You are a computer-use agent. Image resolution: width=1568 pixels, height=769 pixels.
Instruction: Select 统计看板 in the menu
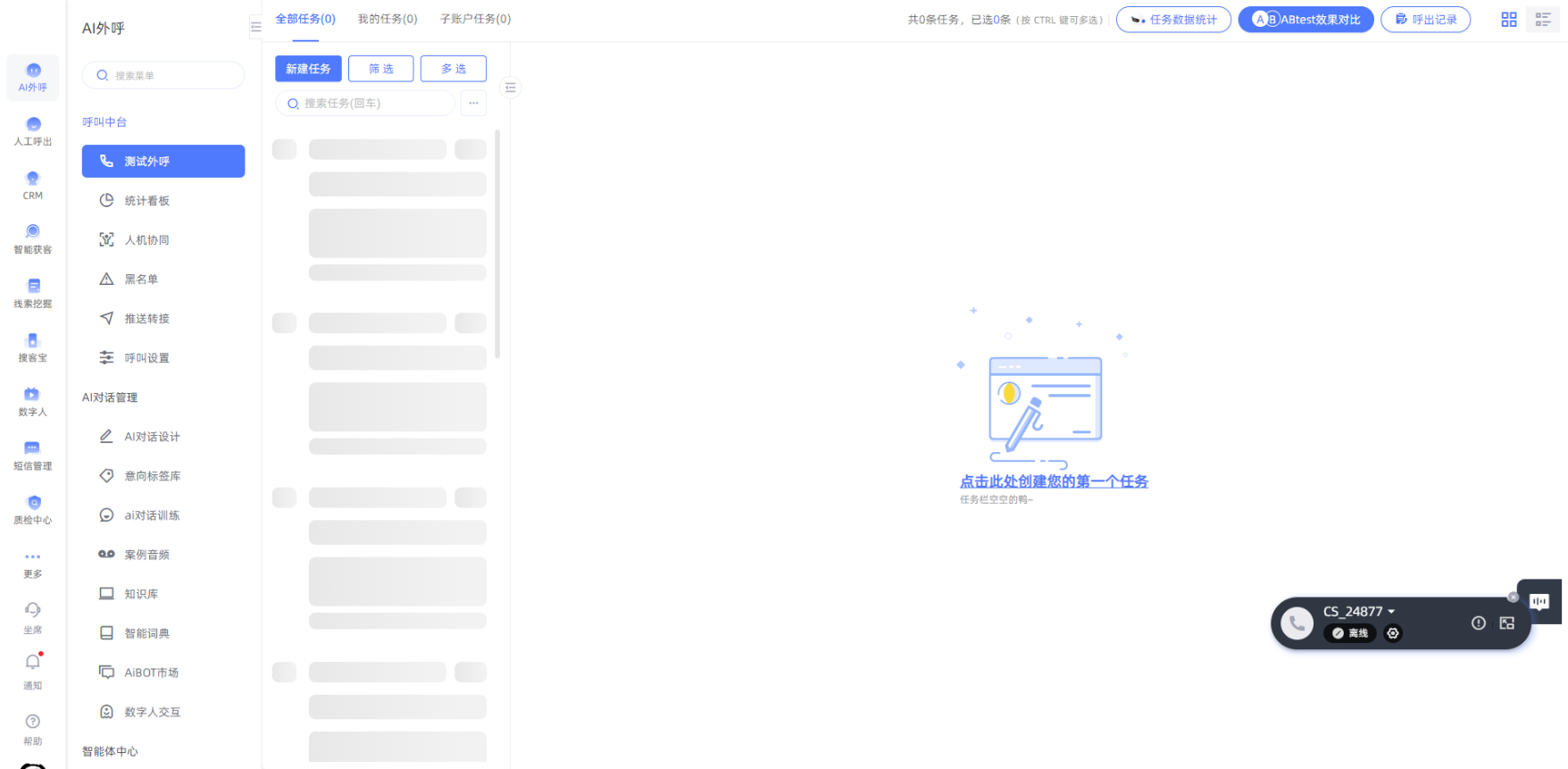pos(147,201)
